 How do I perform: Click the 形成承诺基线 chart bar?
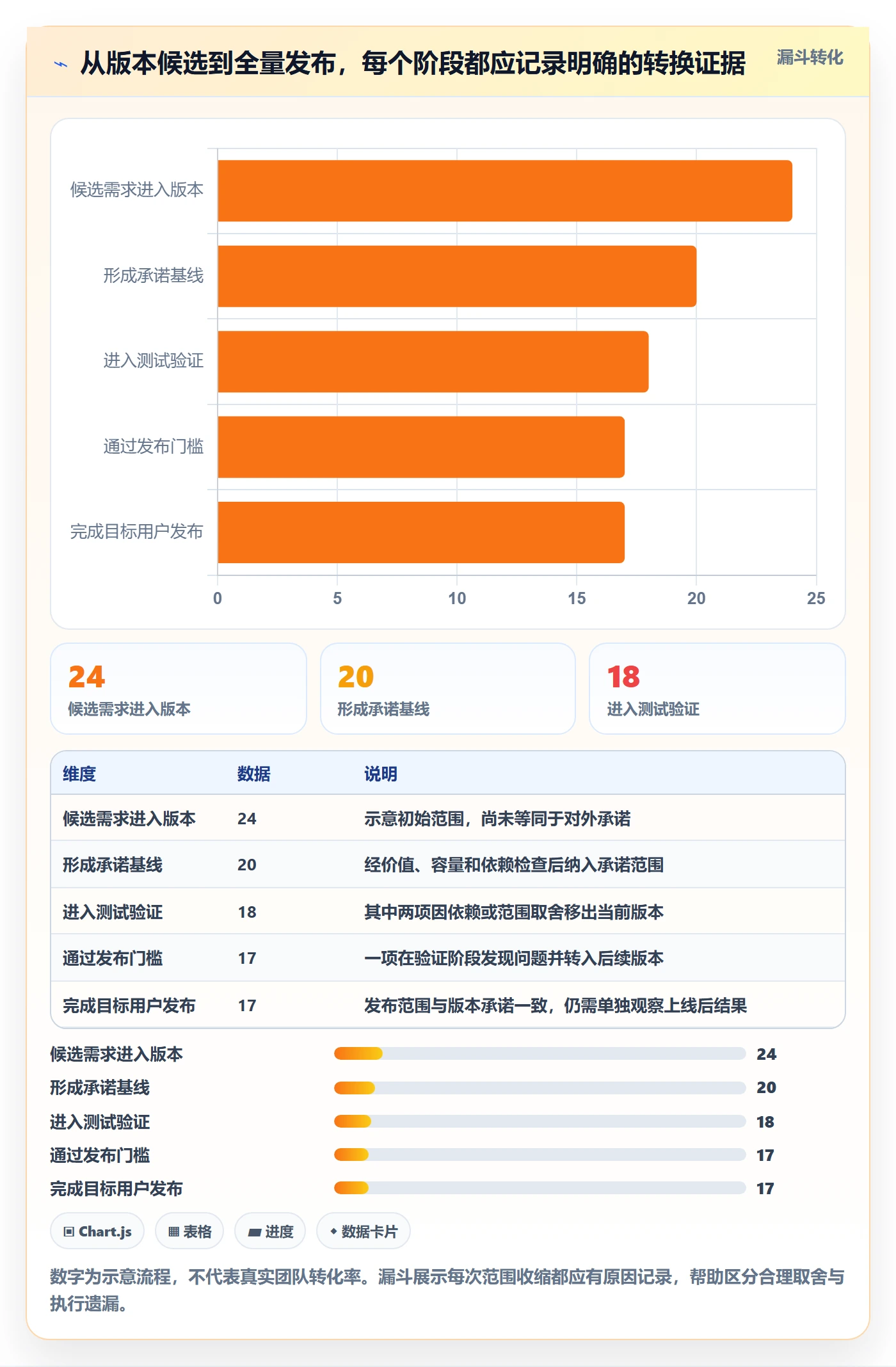click(457, 276)
